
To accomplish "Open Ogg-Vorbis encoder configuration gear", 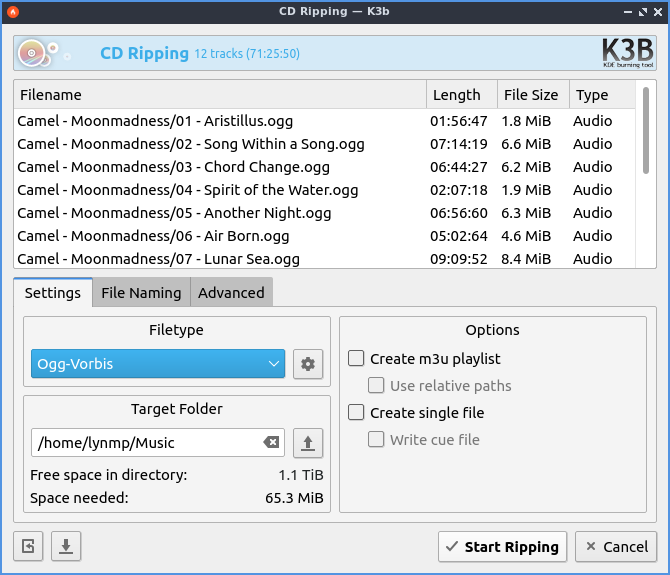I will pos(308,365).
